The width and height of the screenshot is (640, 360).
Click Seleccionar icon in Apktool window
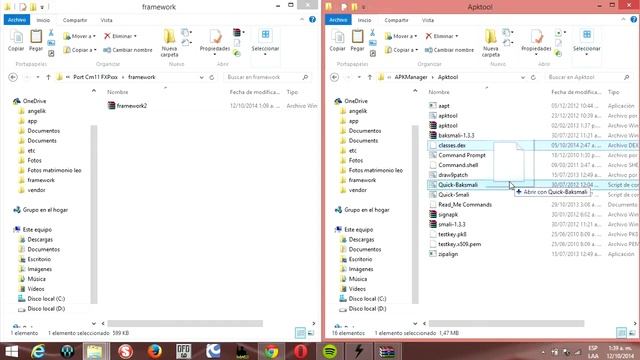tap(587, 41)
